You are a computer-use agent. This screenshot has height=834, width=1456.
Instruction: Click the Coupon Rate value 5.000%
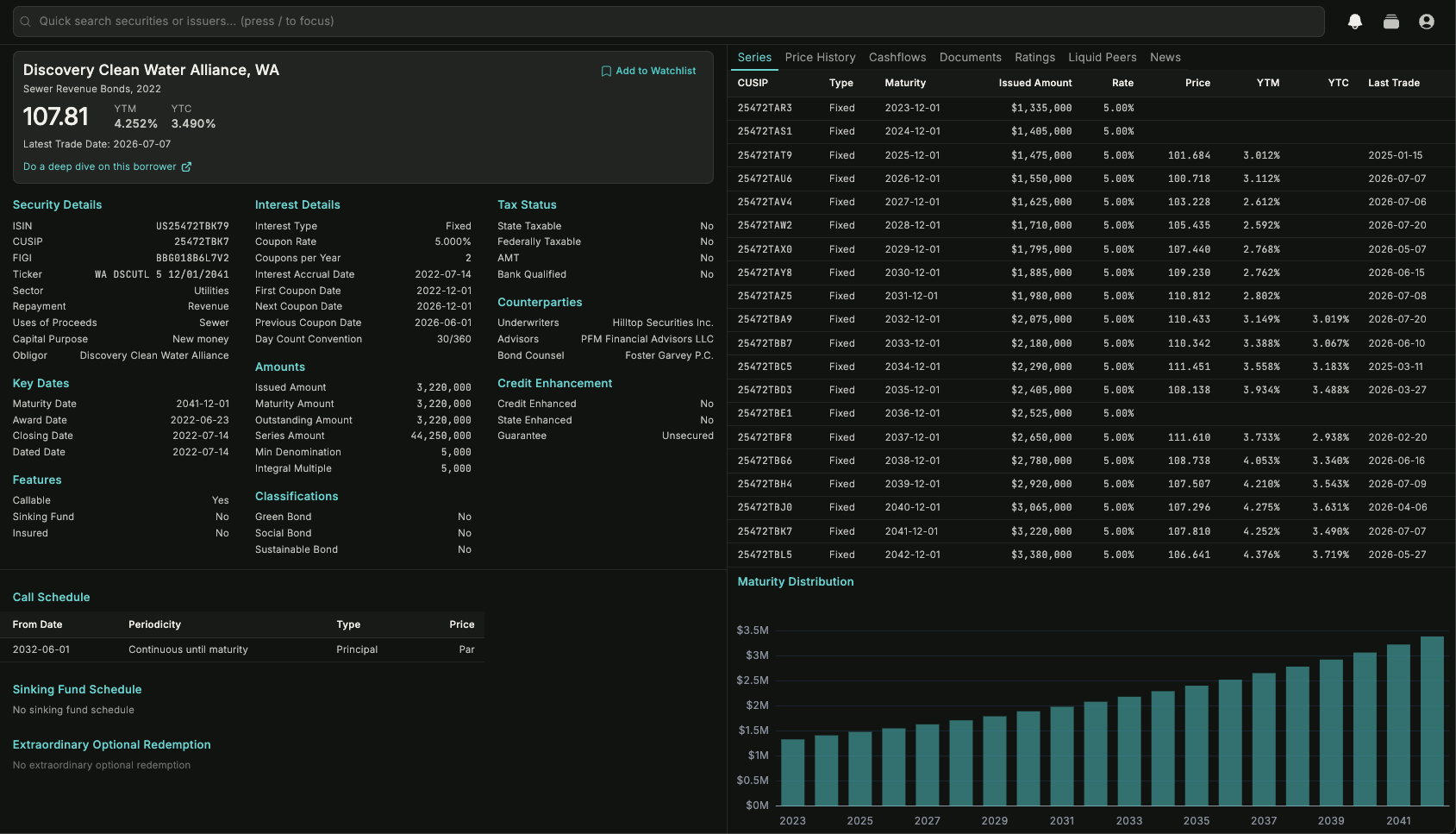tap(453, 241)
